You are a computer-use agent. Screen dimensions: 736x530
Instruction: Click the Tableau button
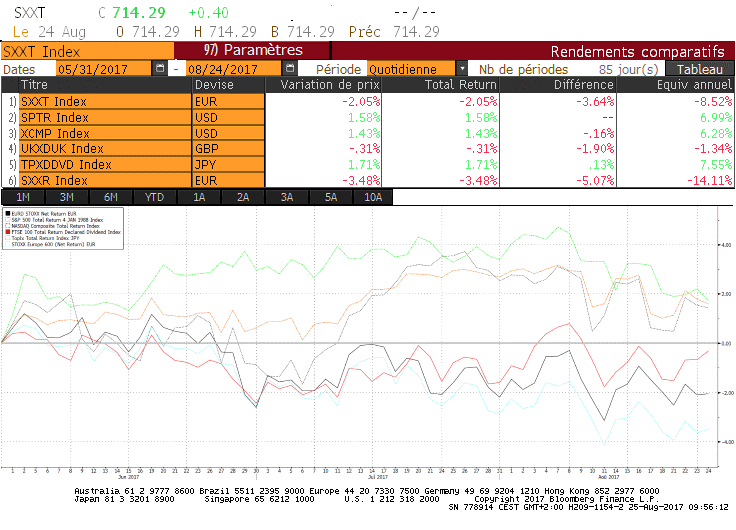pyautogui.click(x=699, y=69)
